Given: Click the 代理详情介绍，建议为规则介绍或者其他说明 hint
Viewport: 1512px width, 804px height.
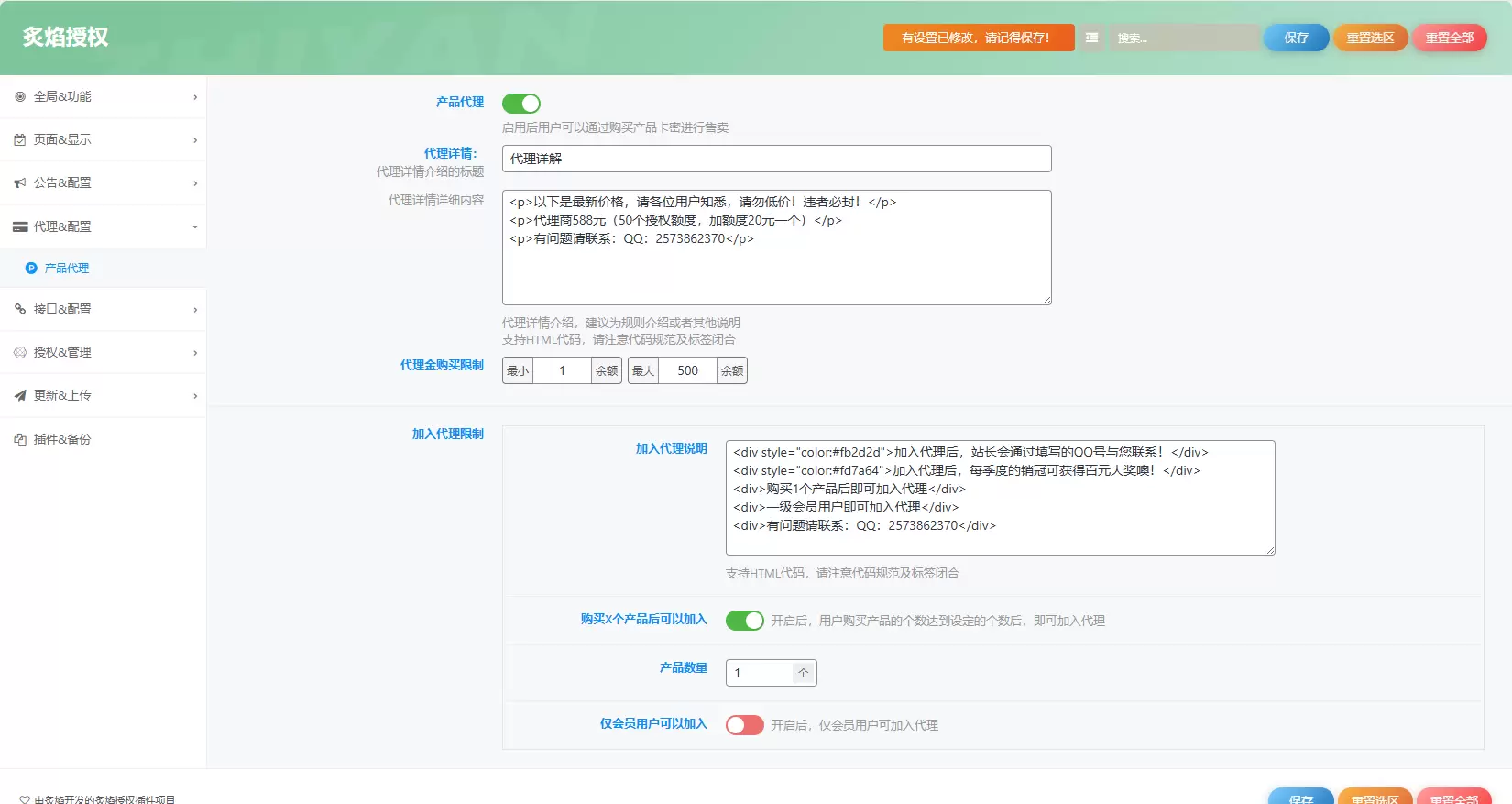Looking at the screenshot, I should [621, 323].
